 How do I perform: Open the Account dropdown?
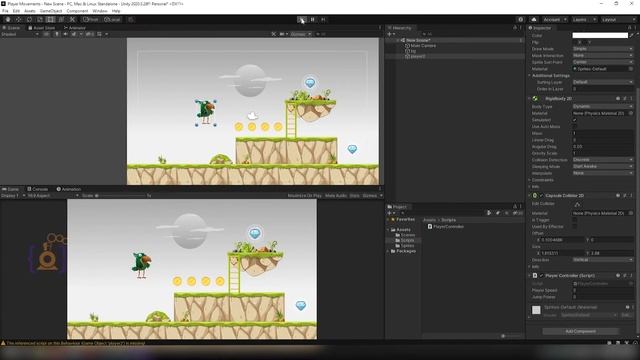(x=554, y=20)
